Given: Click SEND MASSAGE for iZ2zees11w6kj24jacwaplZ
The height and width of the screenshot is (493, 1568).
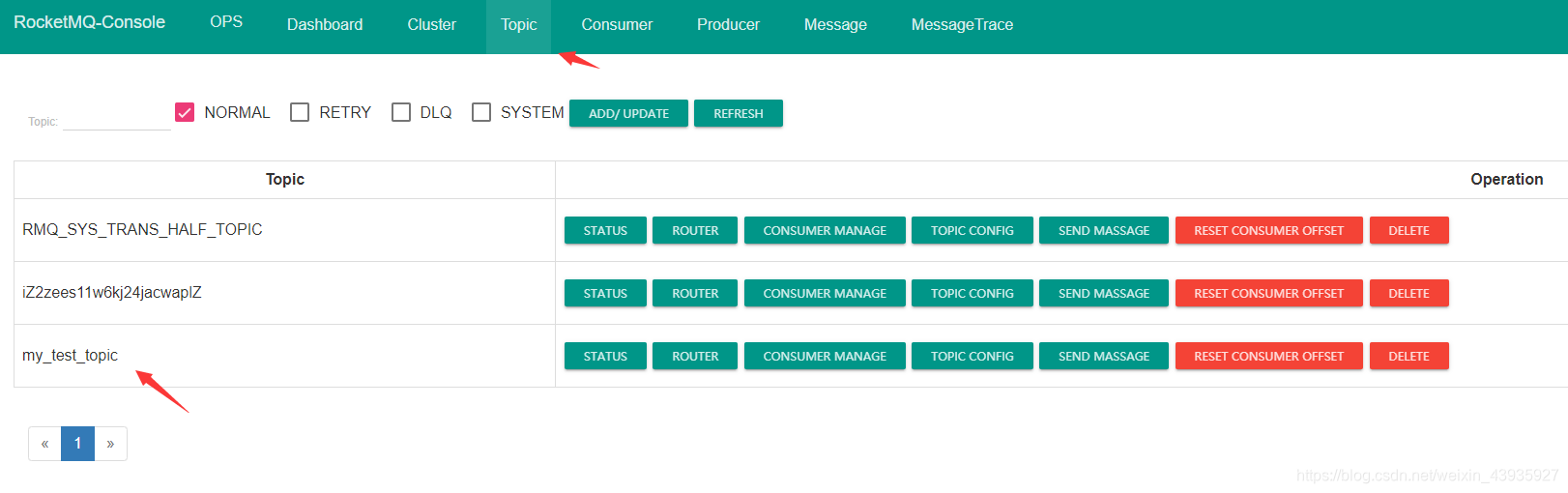Looking at the screenshot, I should click(x=1104, y=293).
